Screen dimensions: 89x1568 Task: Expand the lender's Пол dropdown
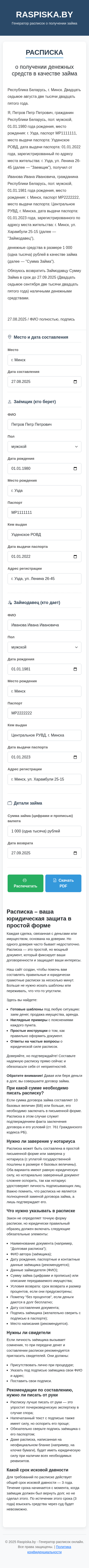click(44, 647)
